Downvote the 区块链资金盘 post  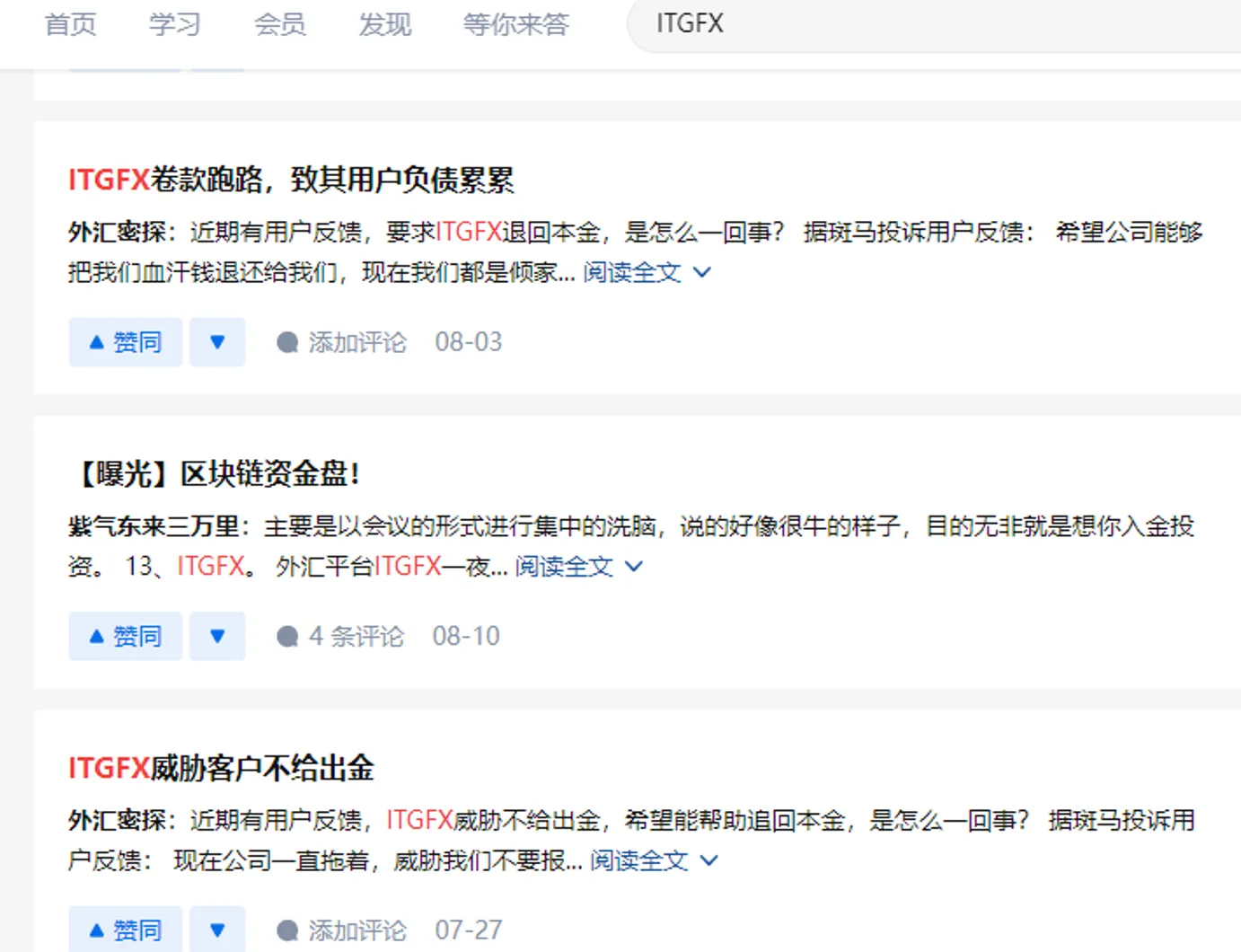(217, 636)
